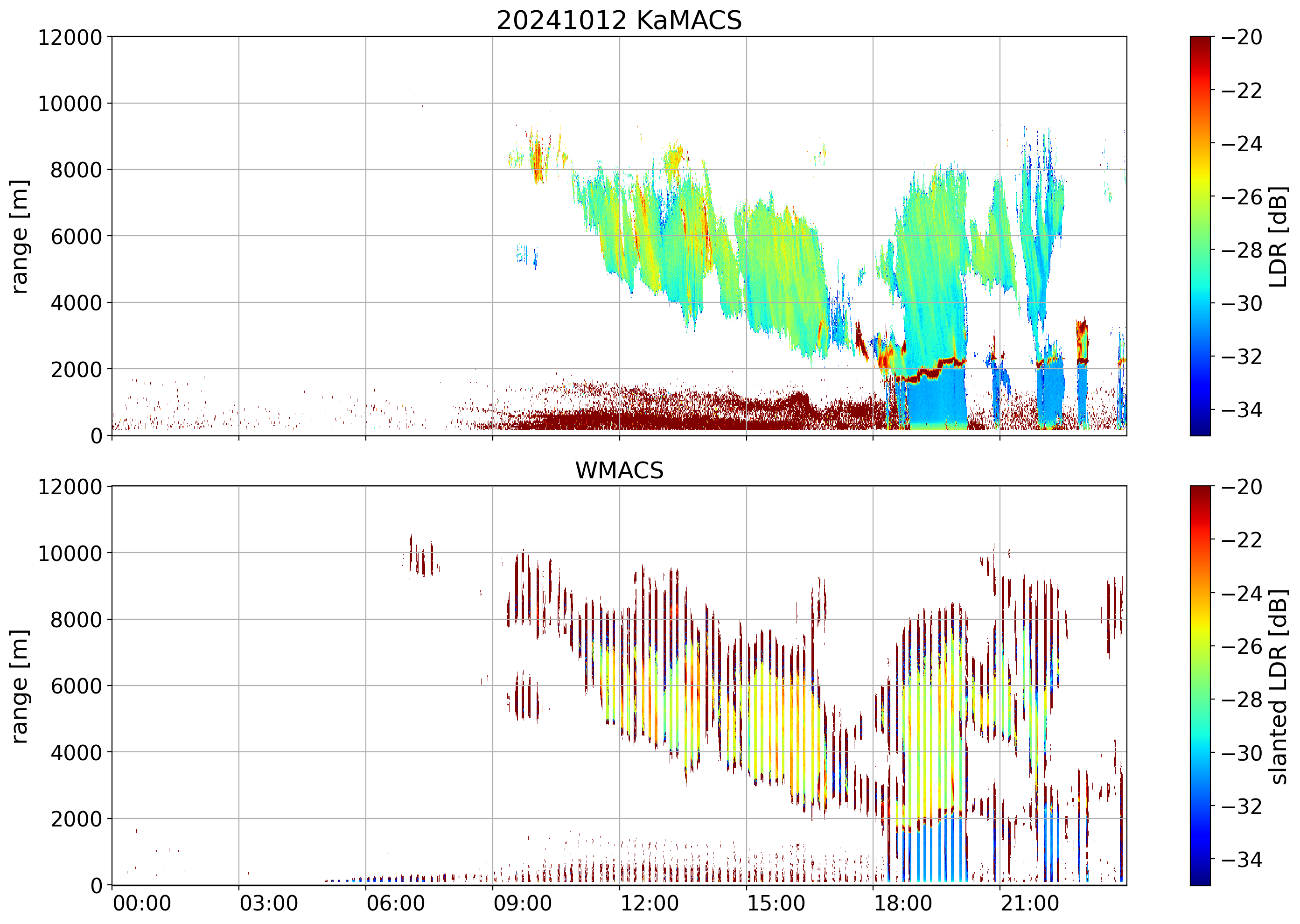Click the 18:00 time axis label

pyautogui.click(x=903, y=903)
